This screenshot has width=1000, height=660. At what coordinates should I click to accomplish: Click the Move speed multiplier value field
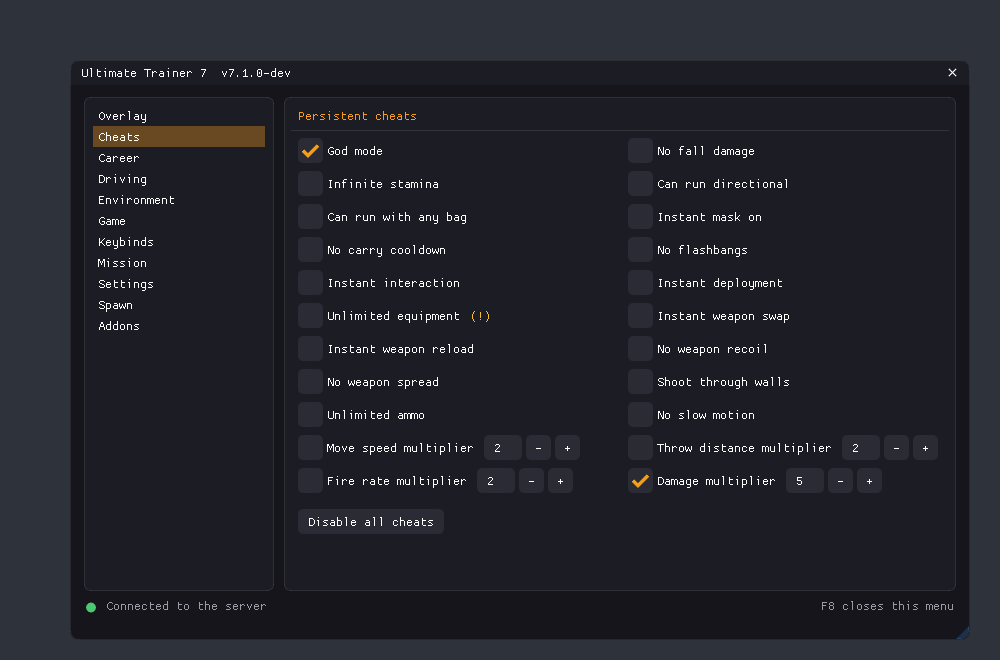(x=503, y=448)
